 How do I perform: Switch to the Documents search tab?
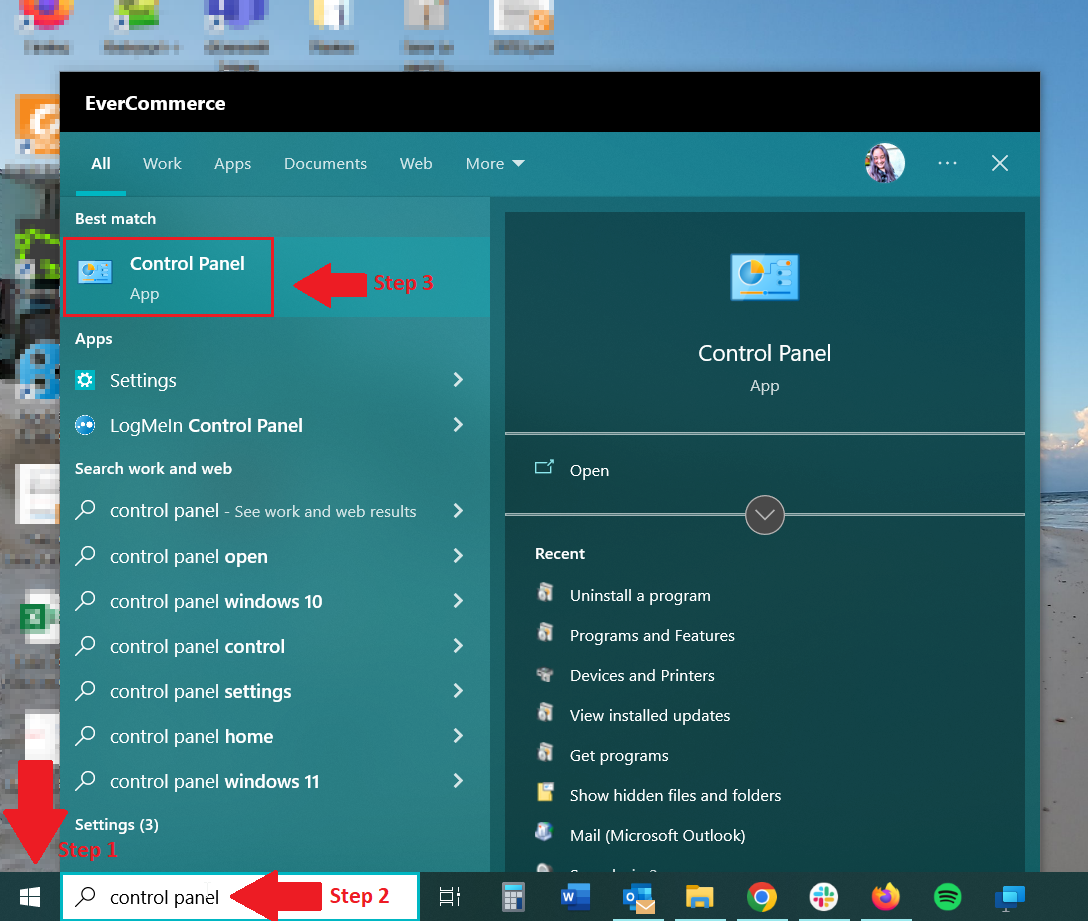(x=325, y=164)
